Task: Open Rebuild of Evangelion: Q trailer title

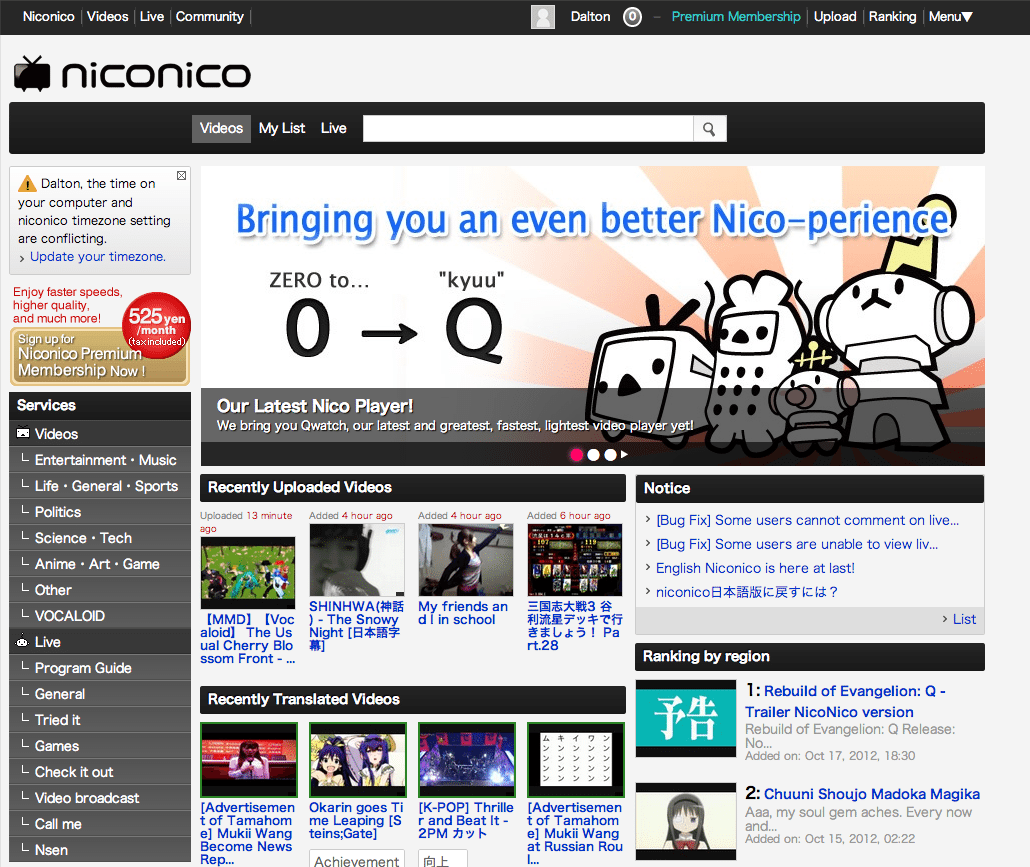Action: (x=845, y=701)
